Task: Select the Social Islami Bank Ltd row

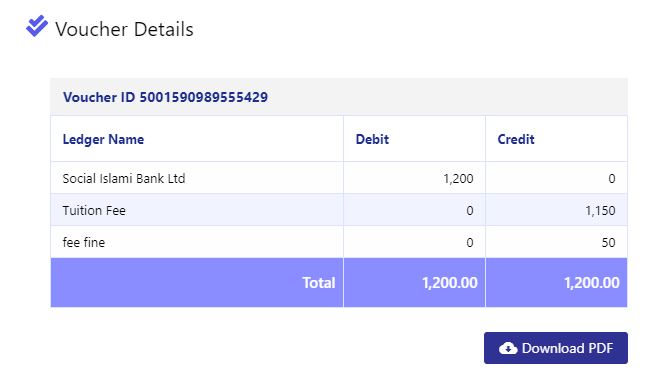Action: [339, 178]
